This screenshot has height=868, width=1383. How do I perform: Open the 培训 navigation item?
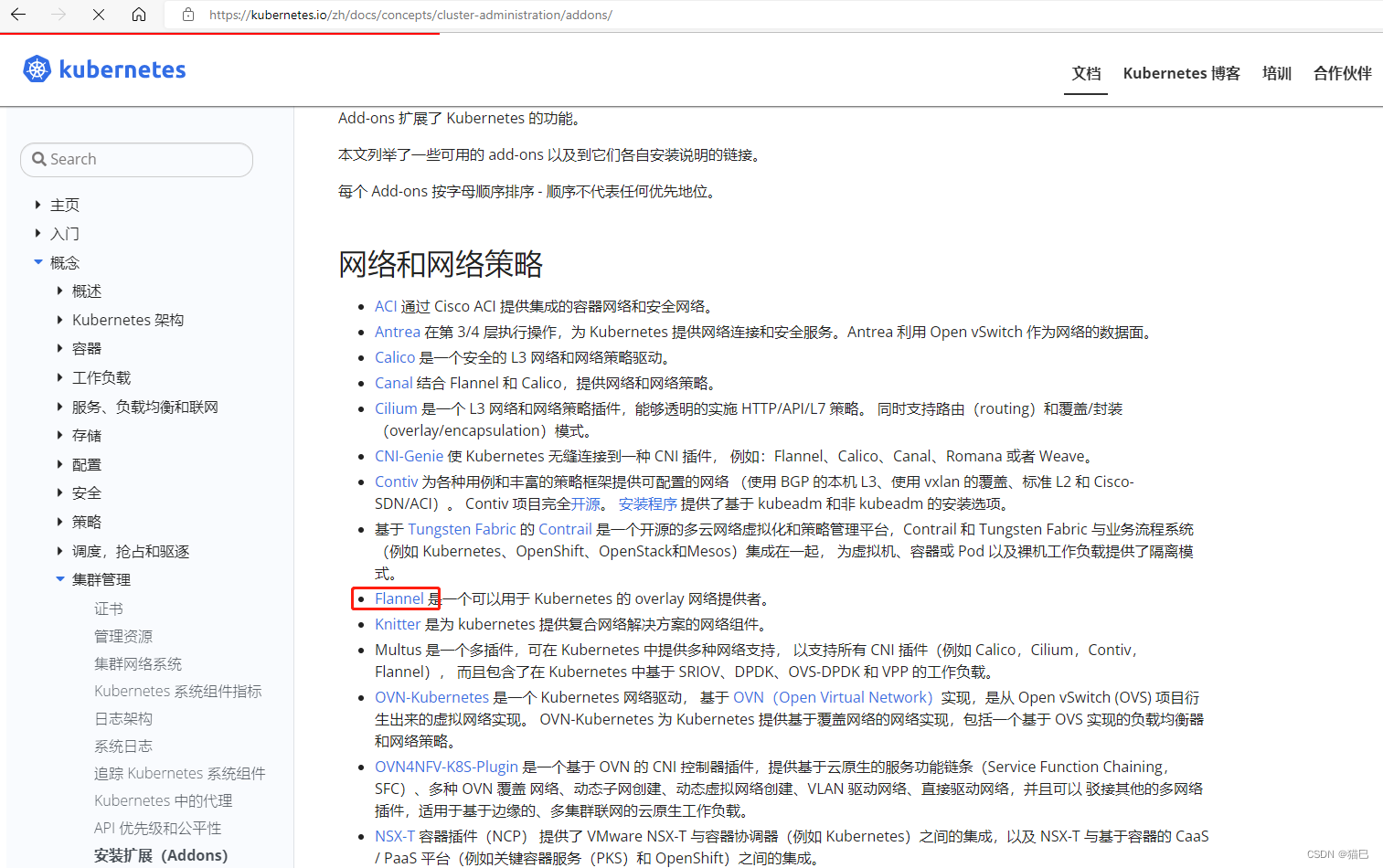click(x=1276, y=73)
